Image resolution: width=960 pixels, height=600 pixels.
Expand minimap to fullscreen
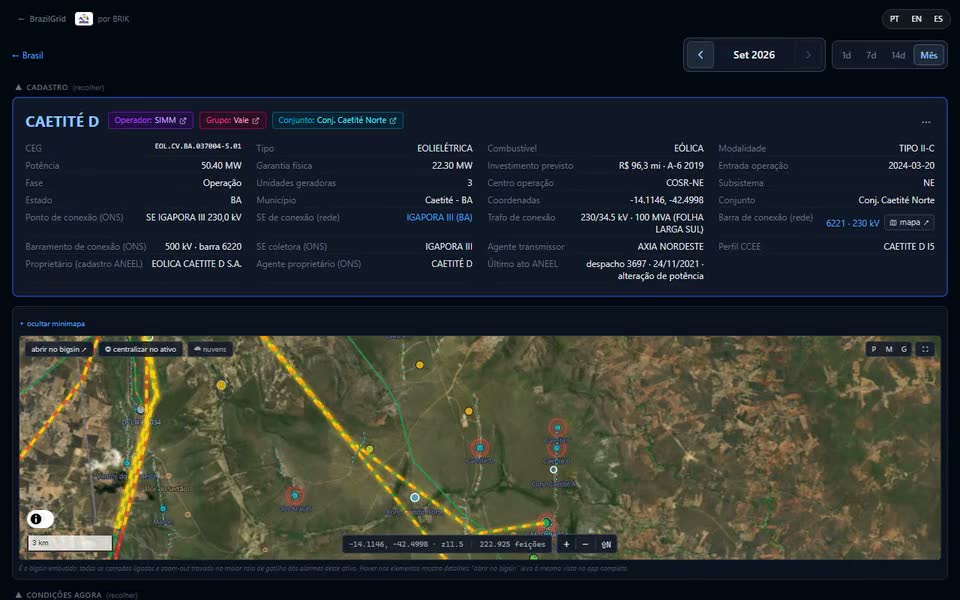(926, 350)
